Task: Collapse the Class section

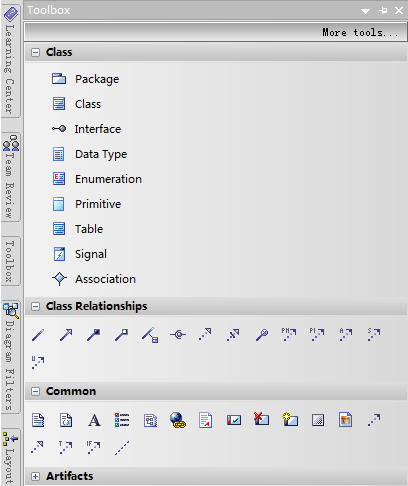Action: tap(35, 52)
